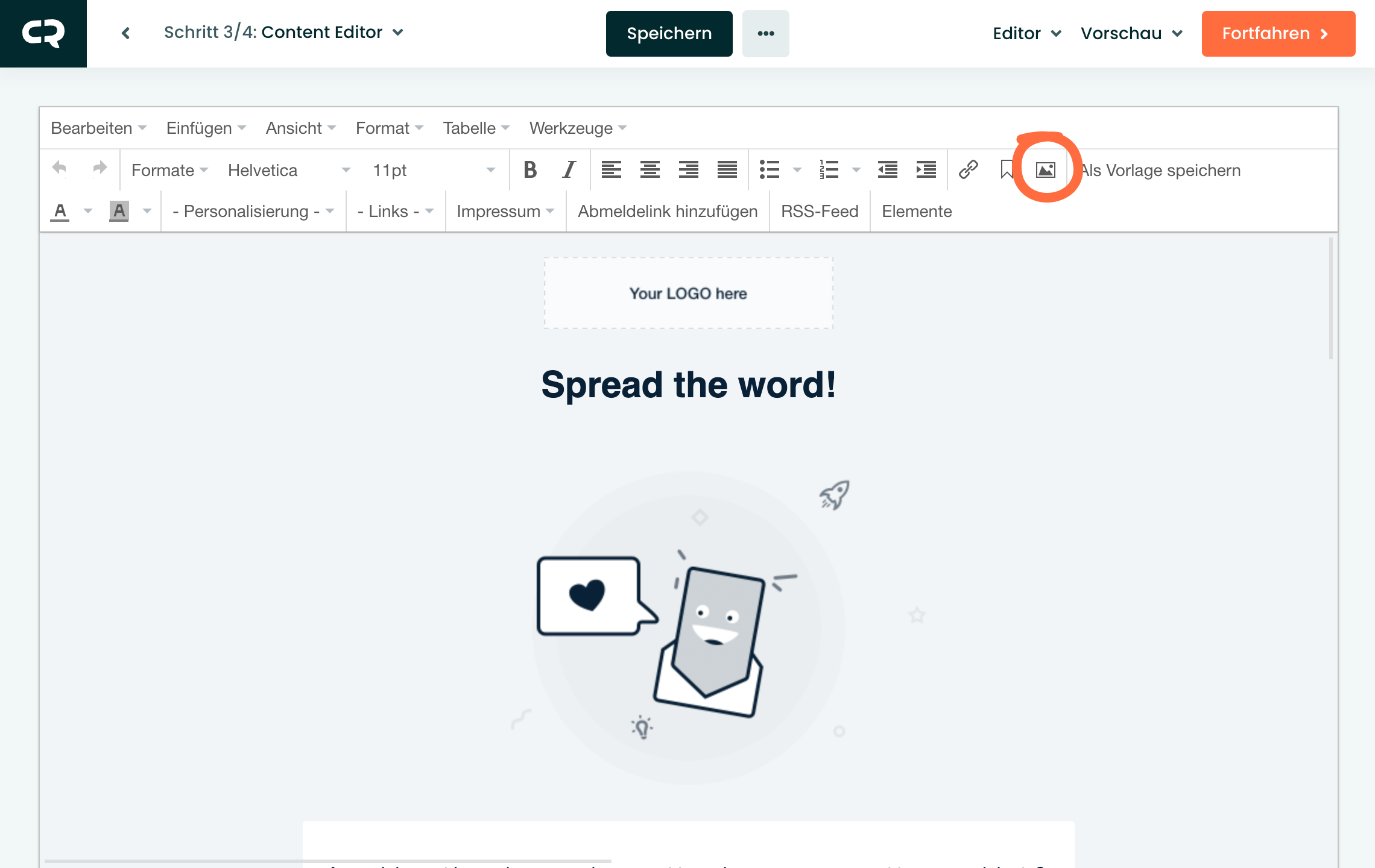The width and height of the screenshot is (1375, 868).
Task: Click the insert image icon
Action: click(1045, 170)
